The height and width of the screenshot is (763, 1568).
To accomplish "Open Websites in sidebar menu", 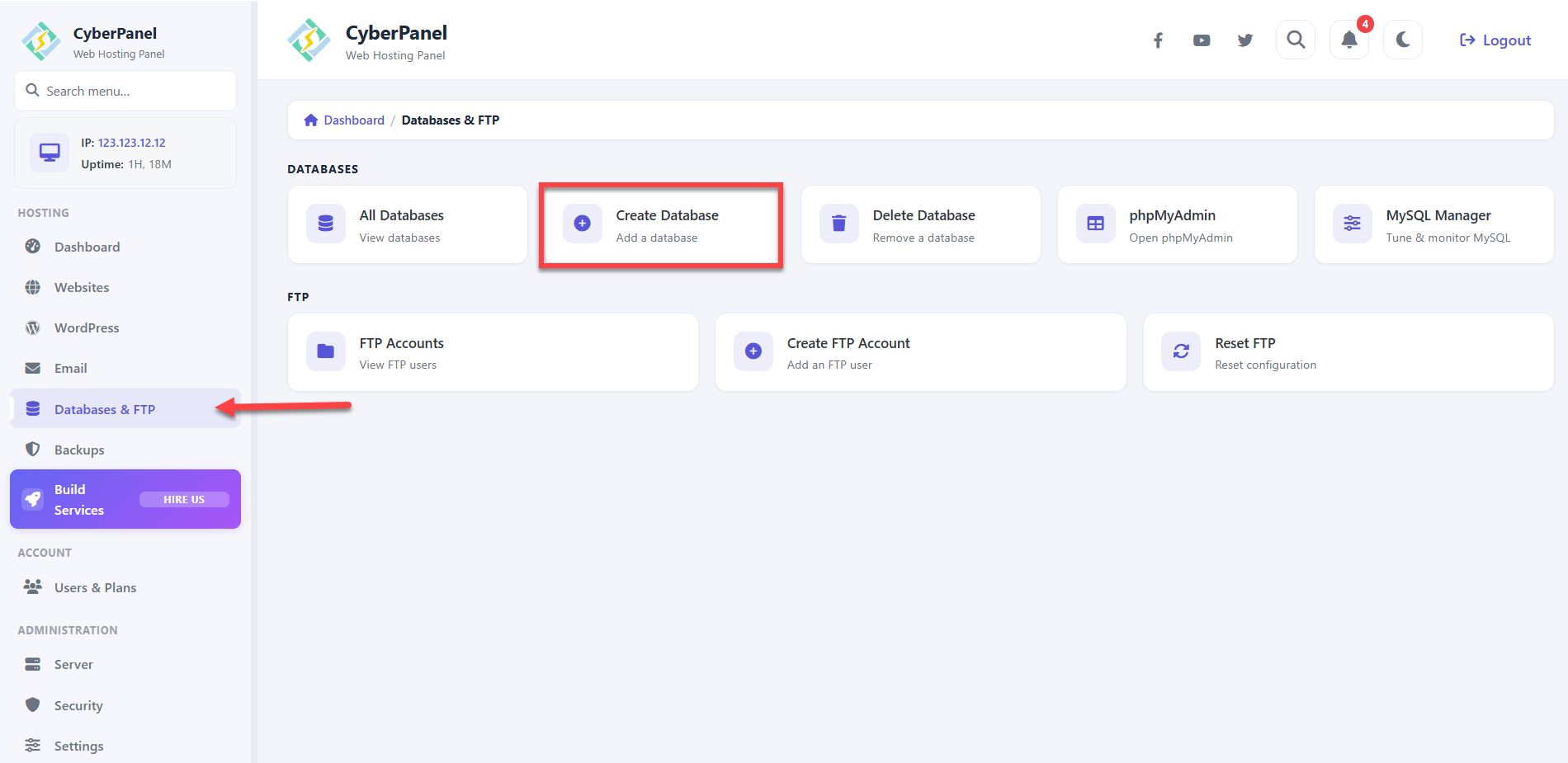I will [125, 287].
